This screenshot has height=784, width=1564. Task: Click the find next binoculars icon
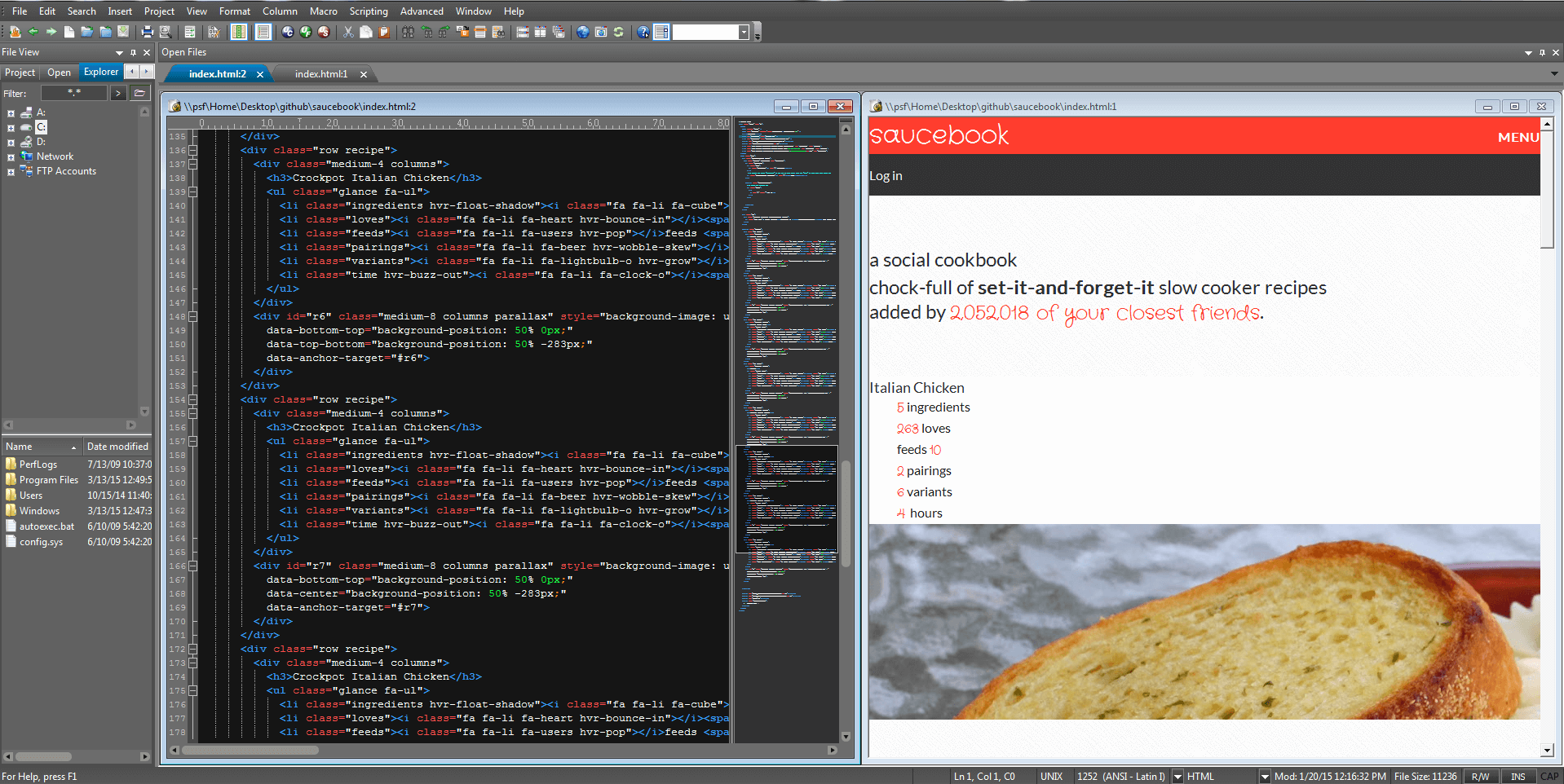tap(444, 32)
